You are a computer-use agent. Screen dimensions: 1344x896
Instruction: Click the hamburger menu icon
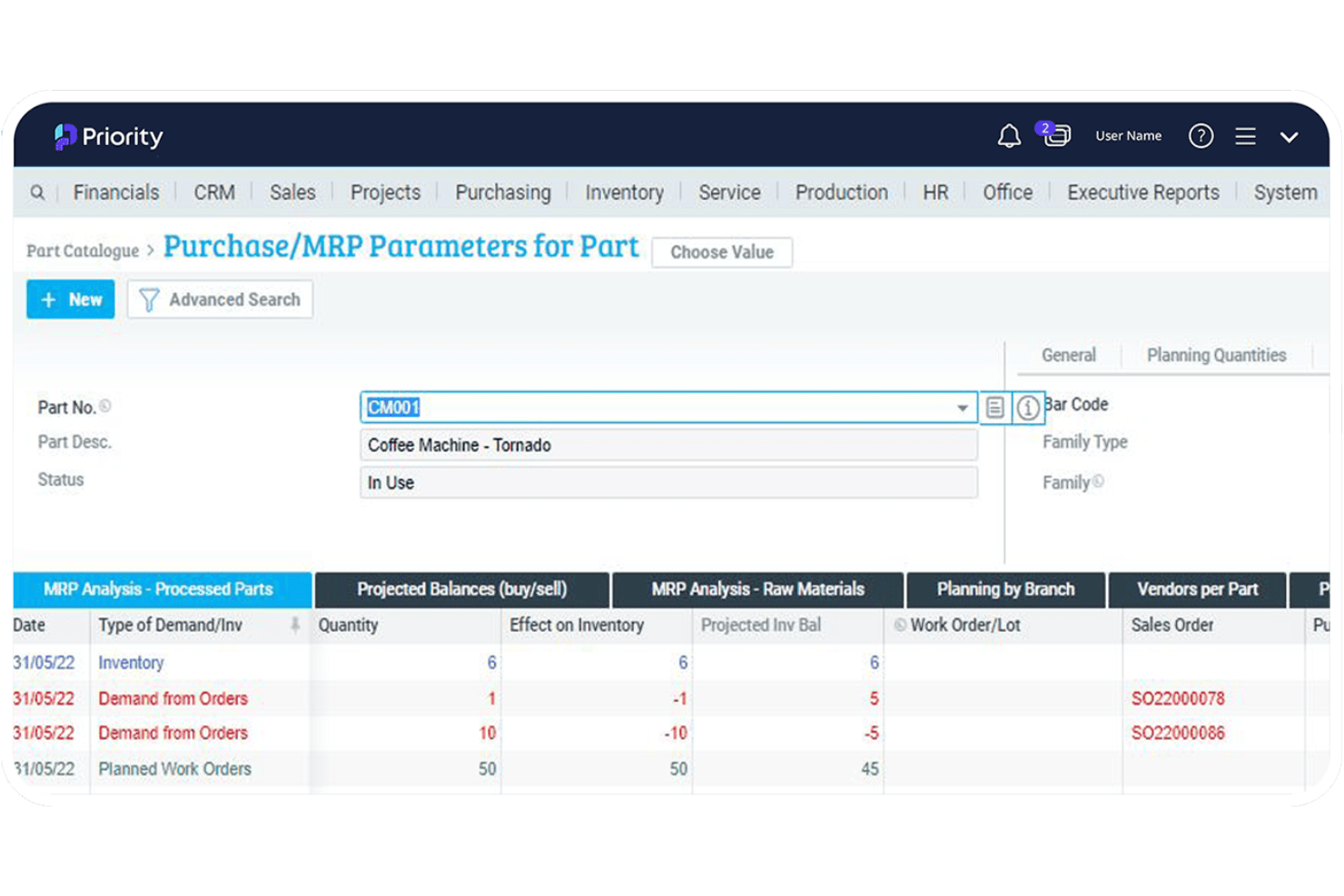[1245, 135]
